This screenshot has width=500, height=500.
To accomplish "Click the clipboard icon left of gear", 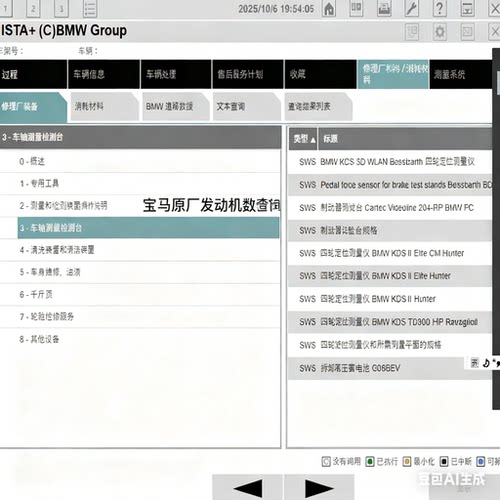I will [x=412, y=32].
